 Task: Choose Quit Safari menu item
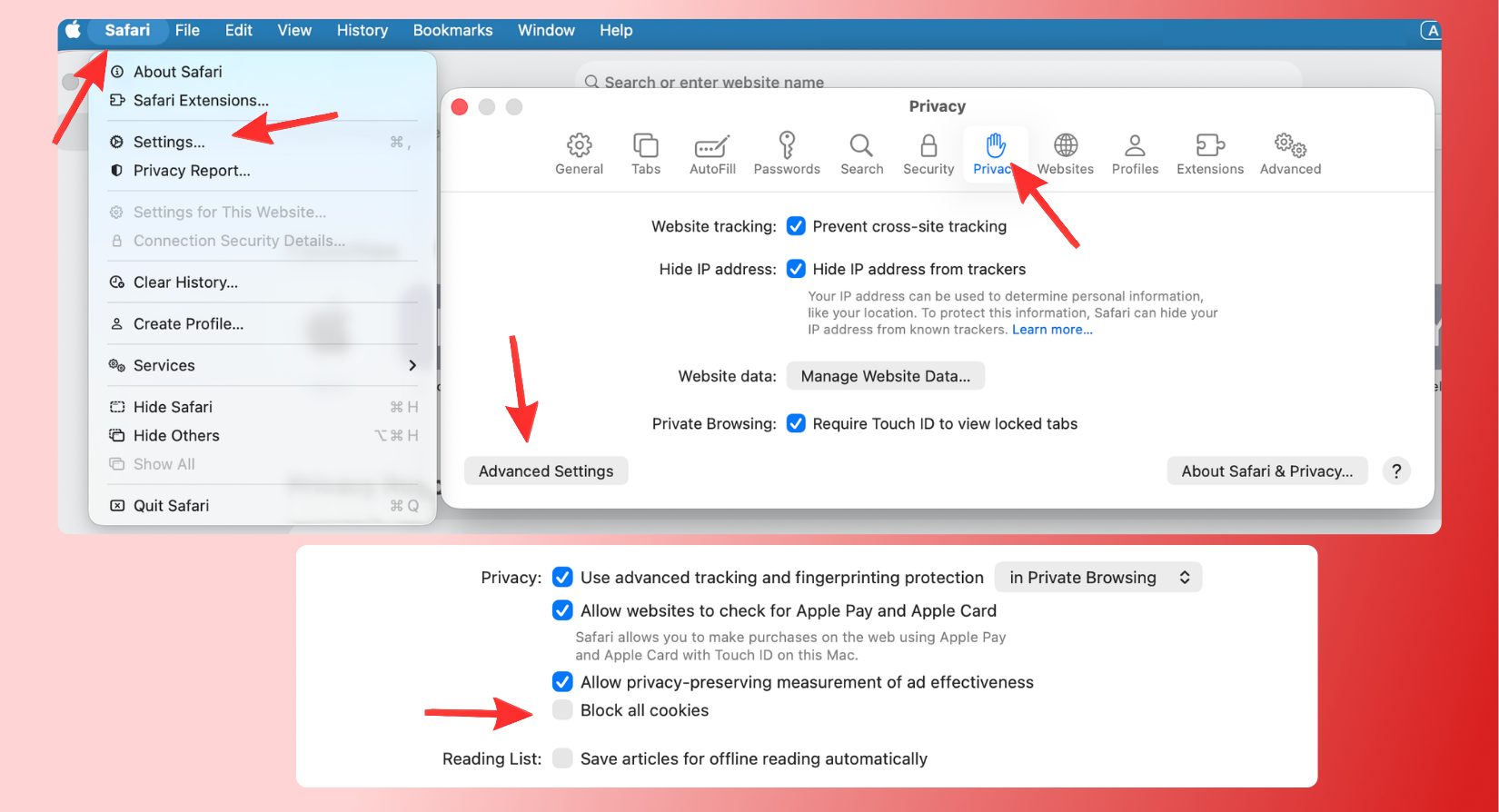(x=263, y=505)
